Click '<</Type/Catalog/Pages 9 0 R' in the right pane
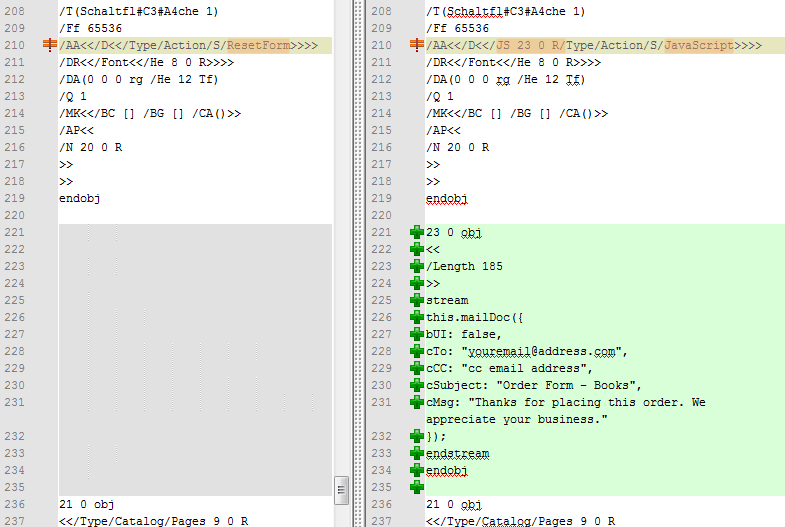Image resolution: width=785 pixels, height=527 pixels. (x=521, y=521)
